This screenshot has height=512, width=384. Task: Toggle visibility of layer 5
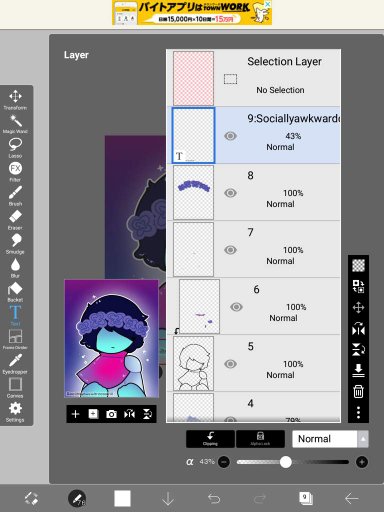tap(230, 364)
